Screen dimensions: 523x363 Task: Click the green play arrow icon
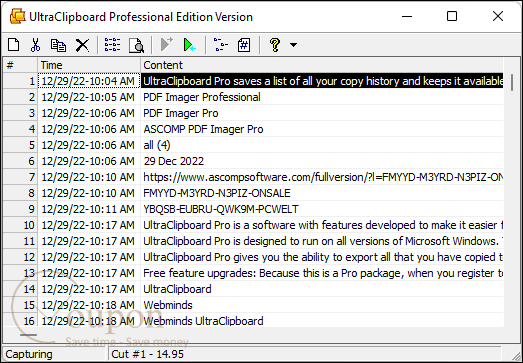point(189,45)
